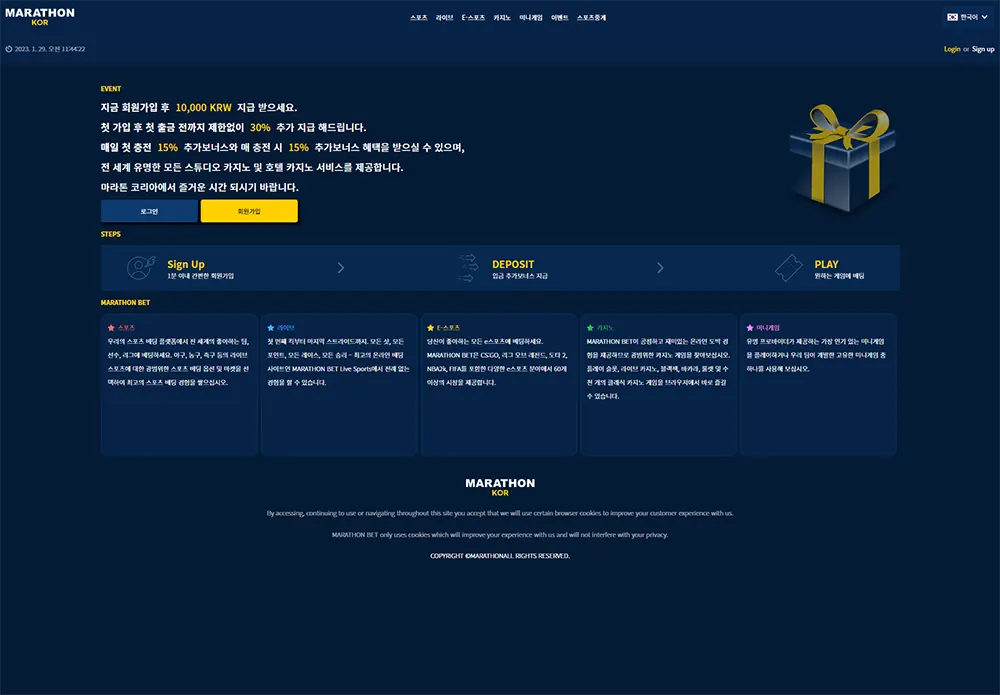1000x695 pixels.
Task: Click the MARATHON BET section label
Action: pyautogui.click(x=125, y=303)
